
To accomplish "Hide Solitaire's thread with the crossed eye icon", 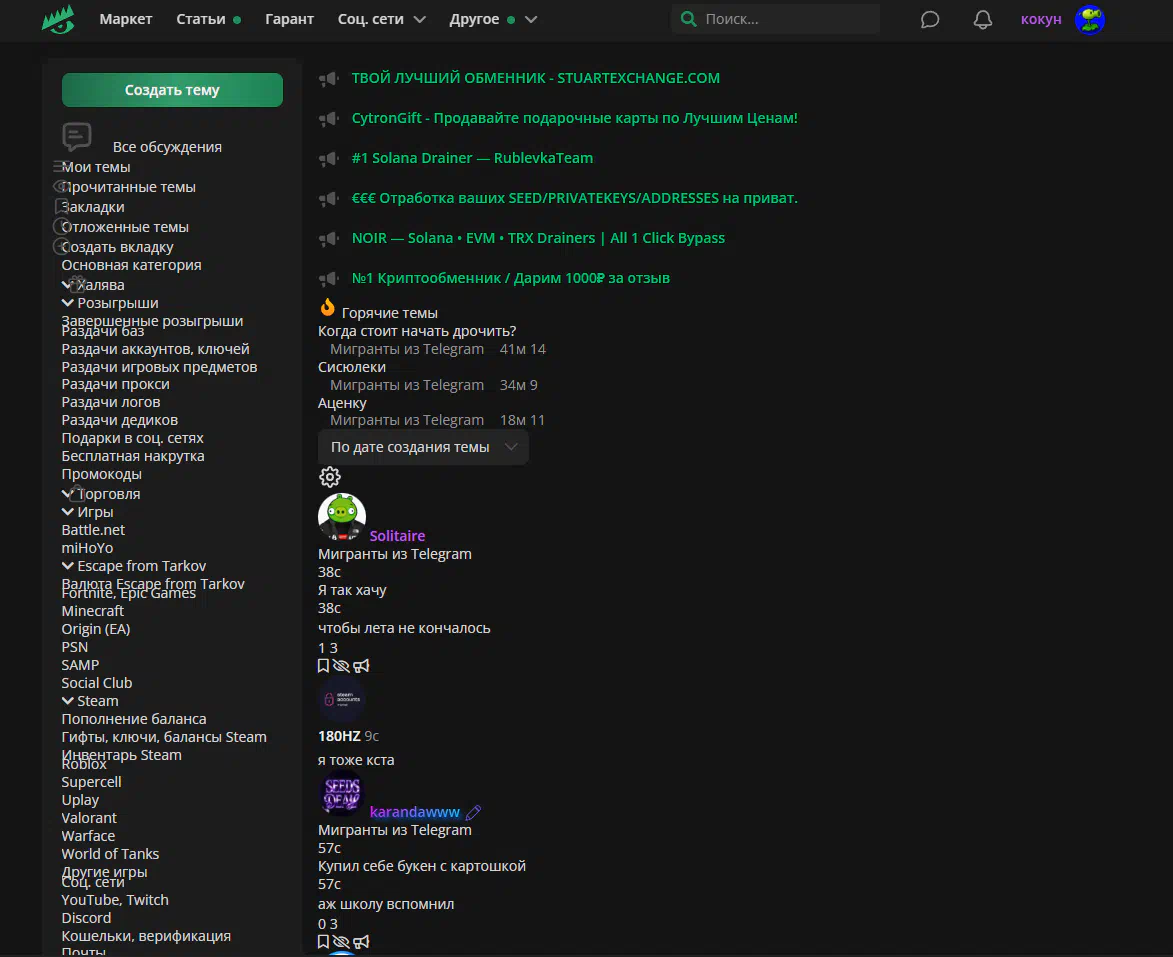I will point(341,666).
